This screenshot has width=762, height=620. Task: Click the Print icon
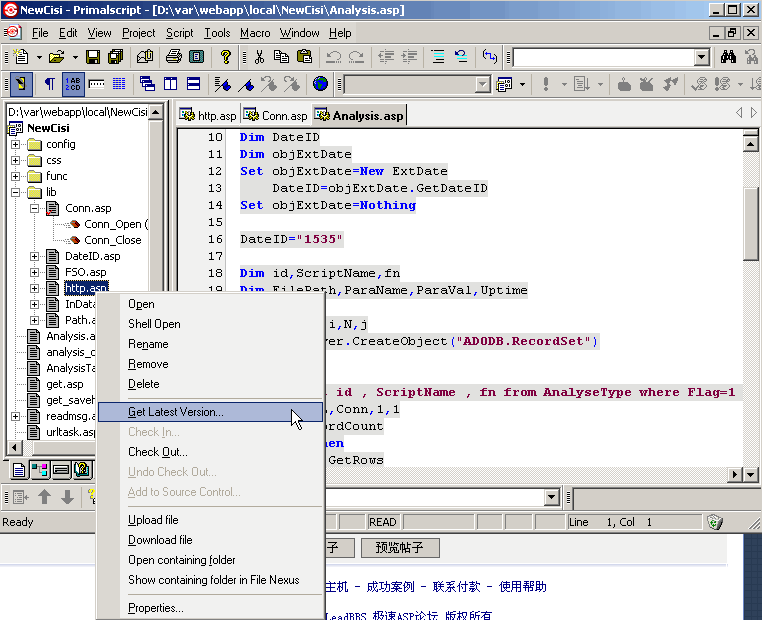pos(173,57)
